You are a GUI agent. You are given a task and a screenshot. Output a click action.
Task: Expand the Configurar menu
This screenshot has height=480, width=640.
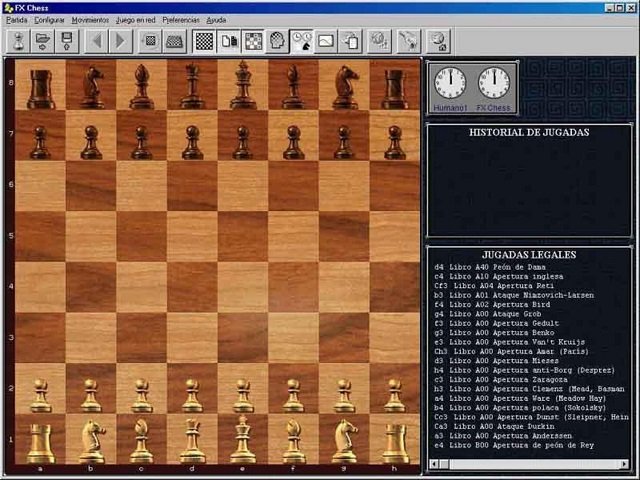pos(49,20)
